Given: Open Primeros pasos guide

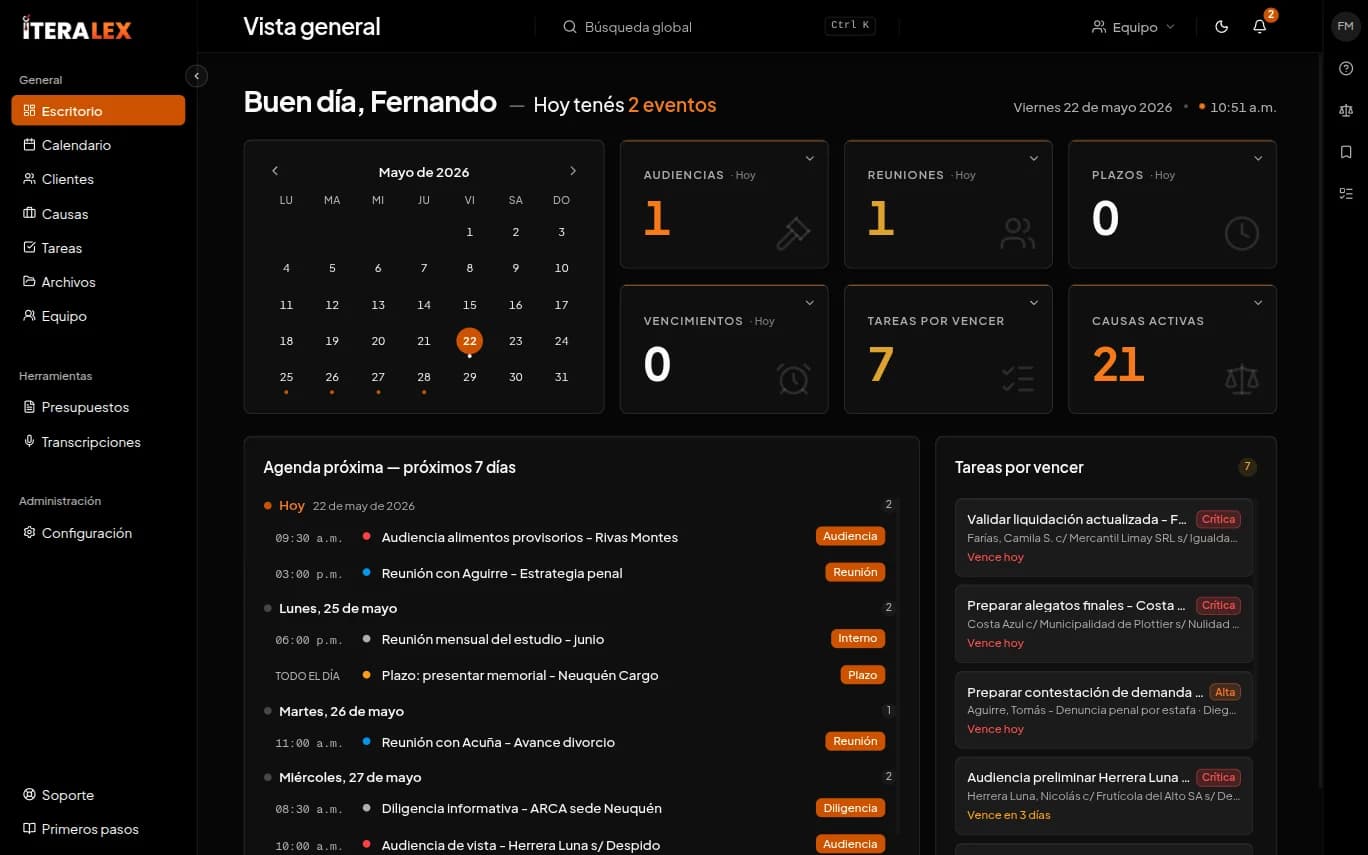Looking at the screenshot, I should (x=98, y=829).
